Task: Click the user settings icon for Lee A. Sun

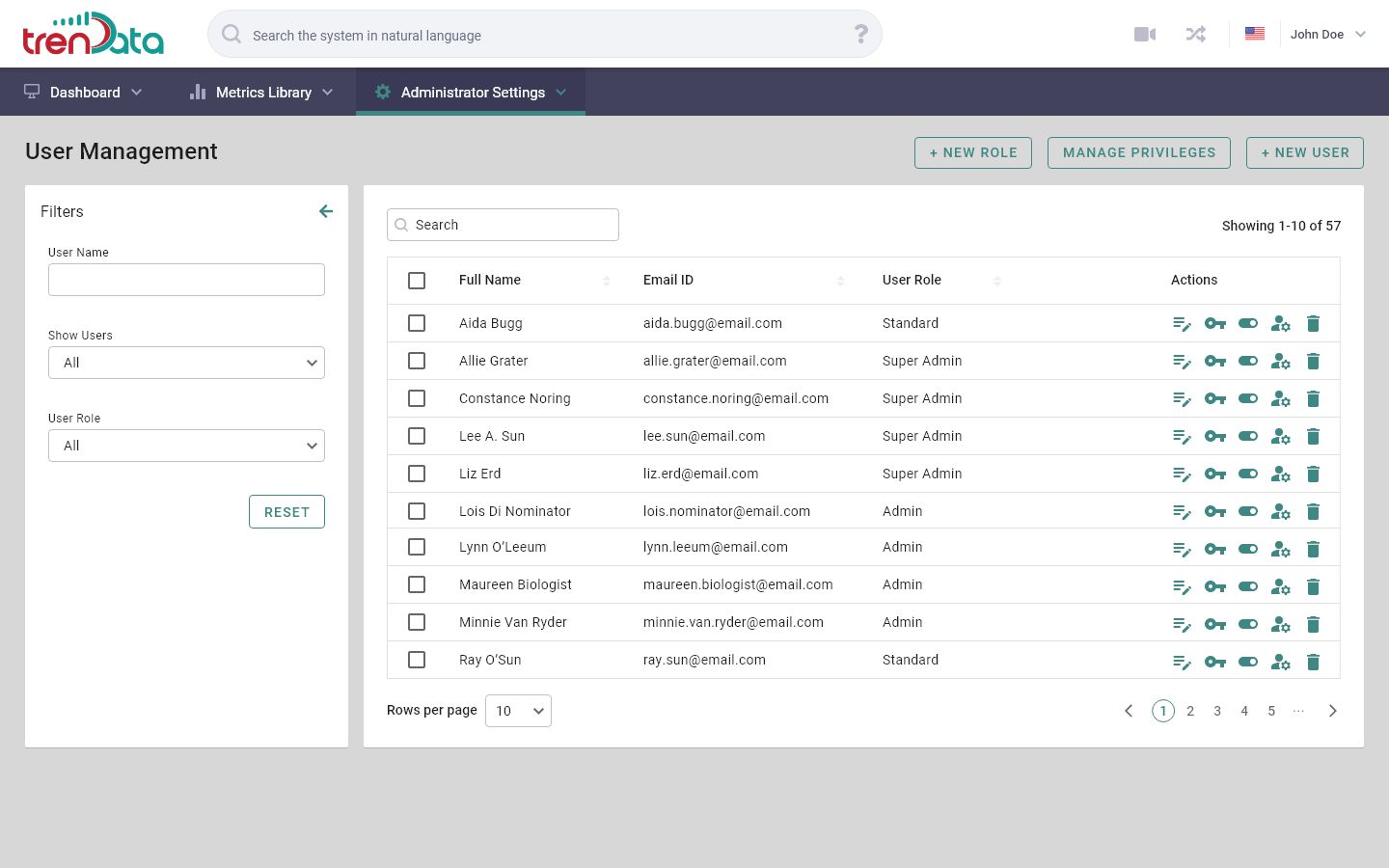Action: (x=1280, y=437)
